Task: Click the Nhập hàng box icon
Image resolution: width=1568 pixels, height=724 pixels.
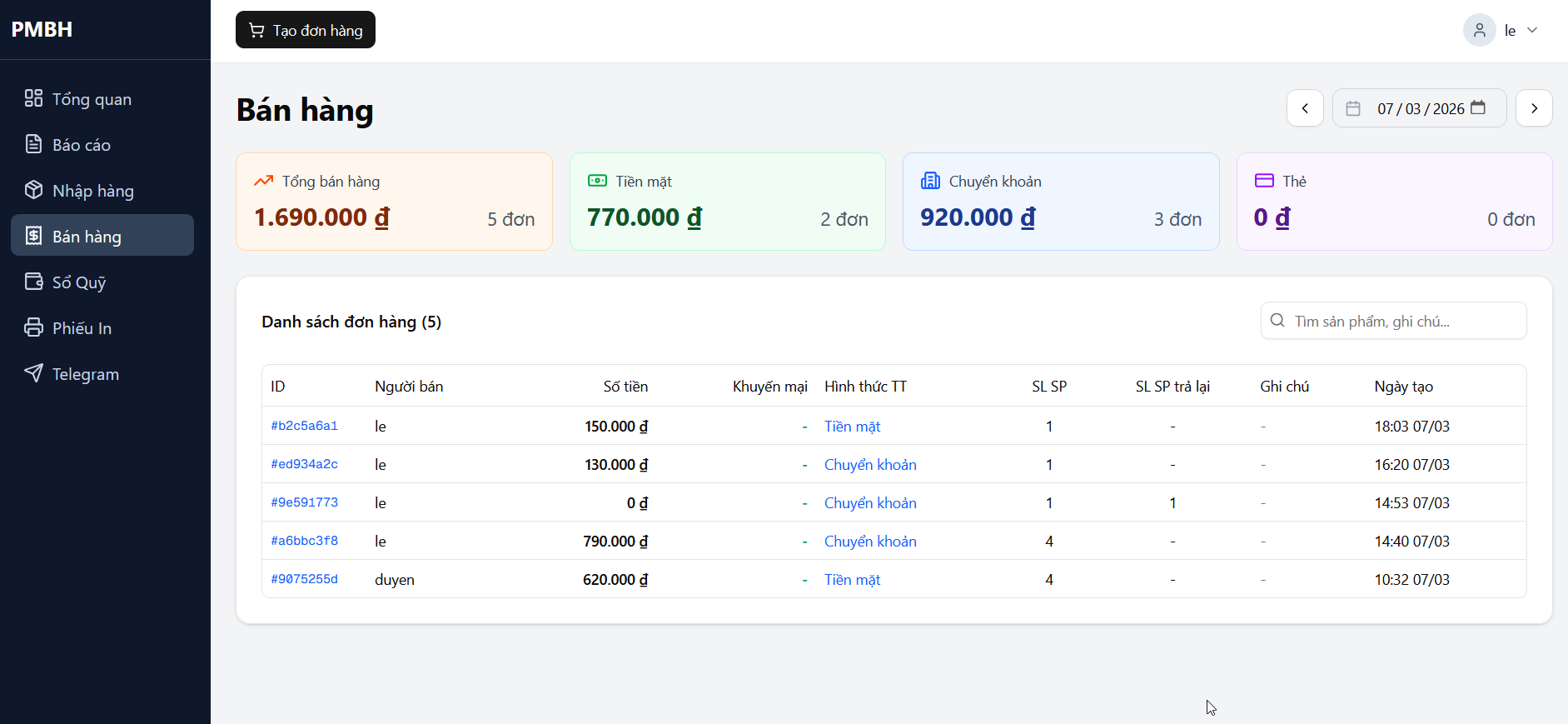Action: tap(33, 190)
